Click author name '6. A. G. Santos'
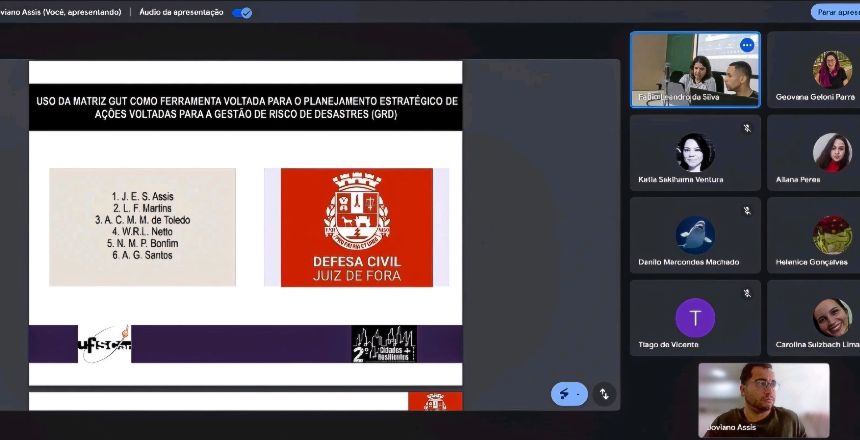This screenshot has width=860, height=440. [x=143, y=255]
